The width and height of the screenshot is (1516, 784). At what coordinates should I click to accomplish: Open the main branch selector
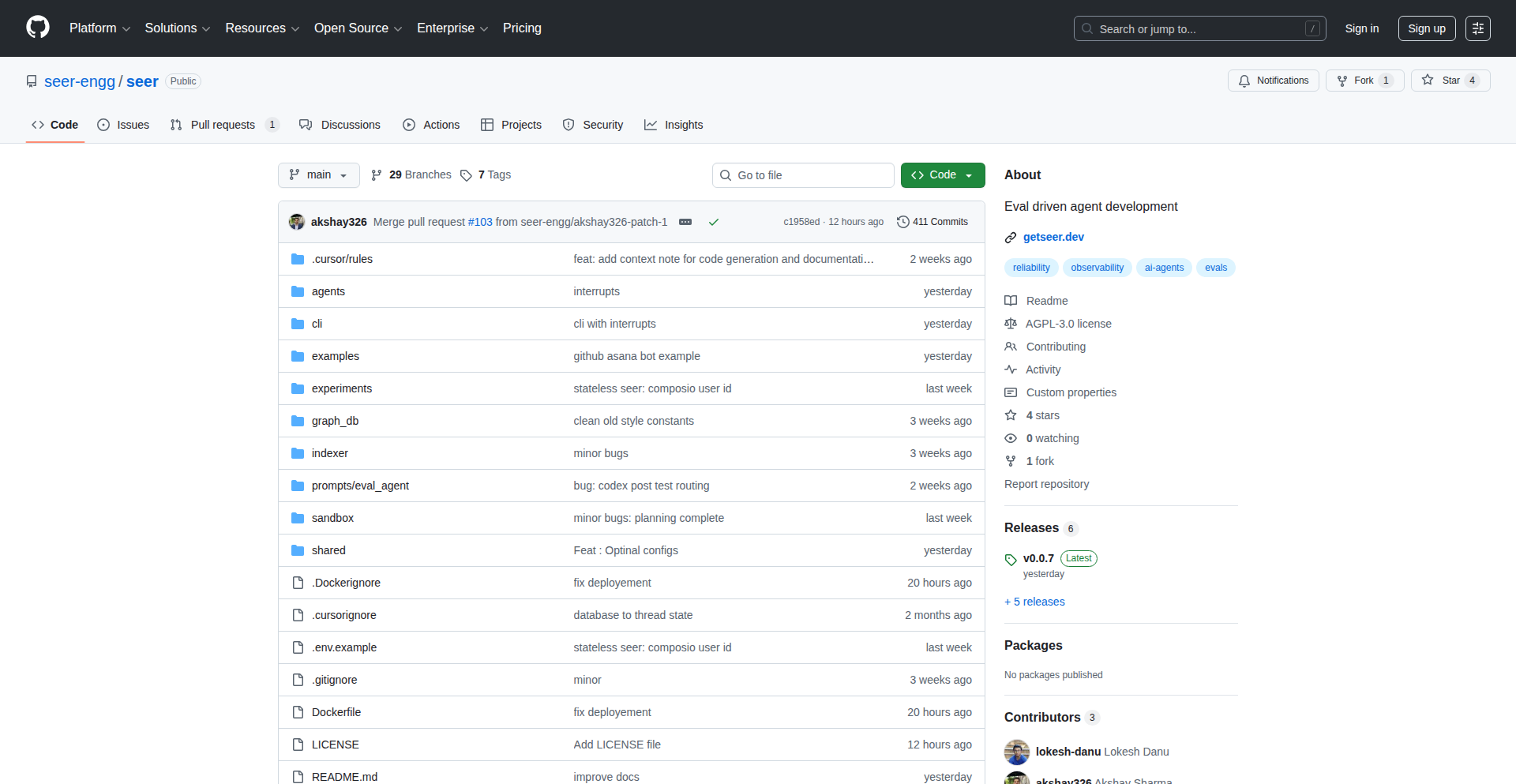318,174
